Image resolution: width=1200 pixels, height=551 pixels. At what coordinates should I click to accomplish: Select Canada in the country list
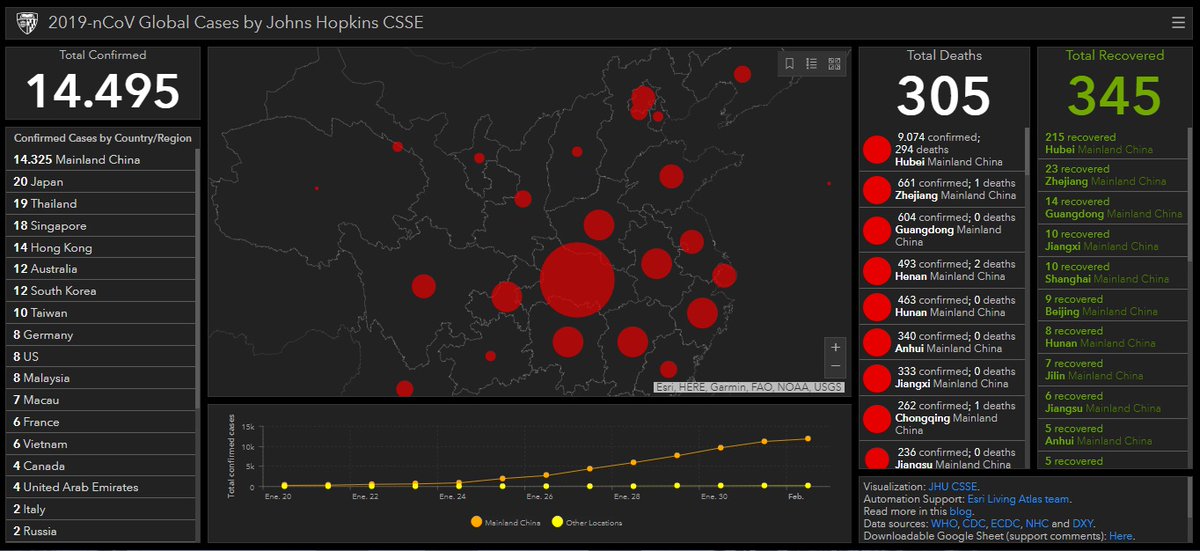pos(100,466)
